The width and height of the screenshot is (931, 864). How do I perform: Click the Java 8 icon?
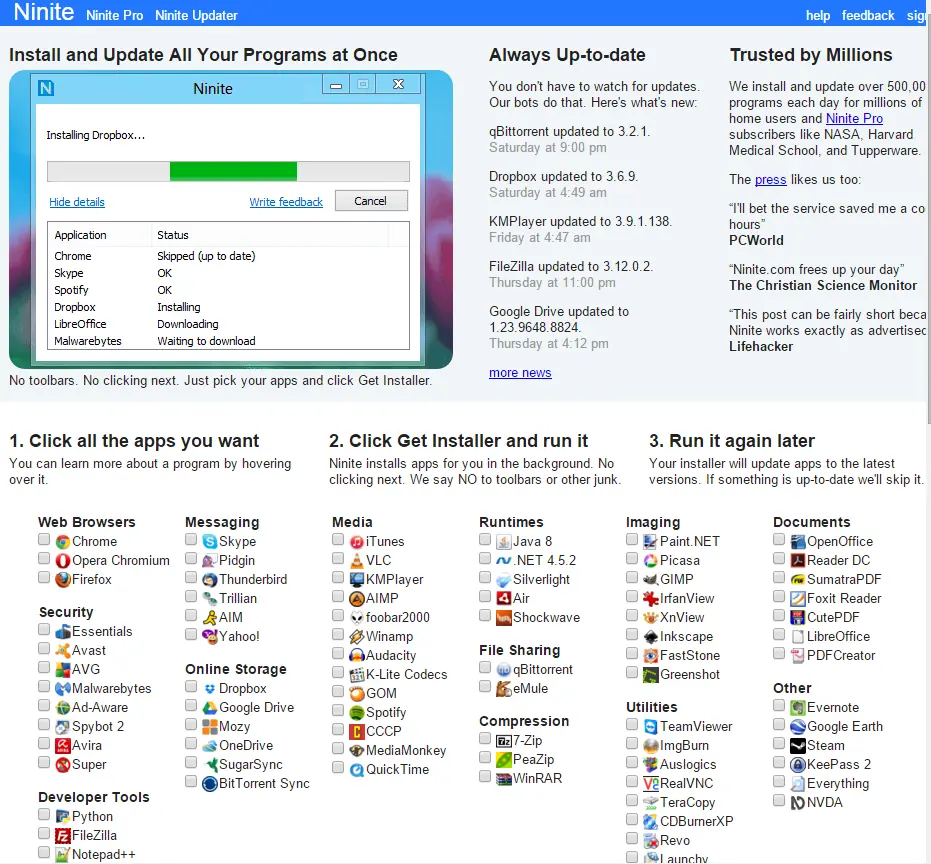[x=504, y=542]
